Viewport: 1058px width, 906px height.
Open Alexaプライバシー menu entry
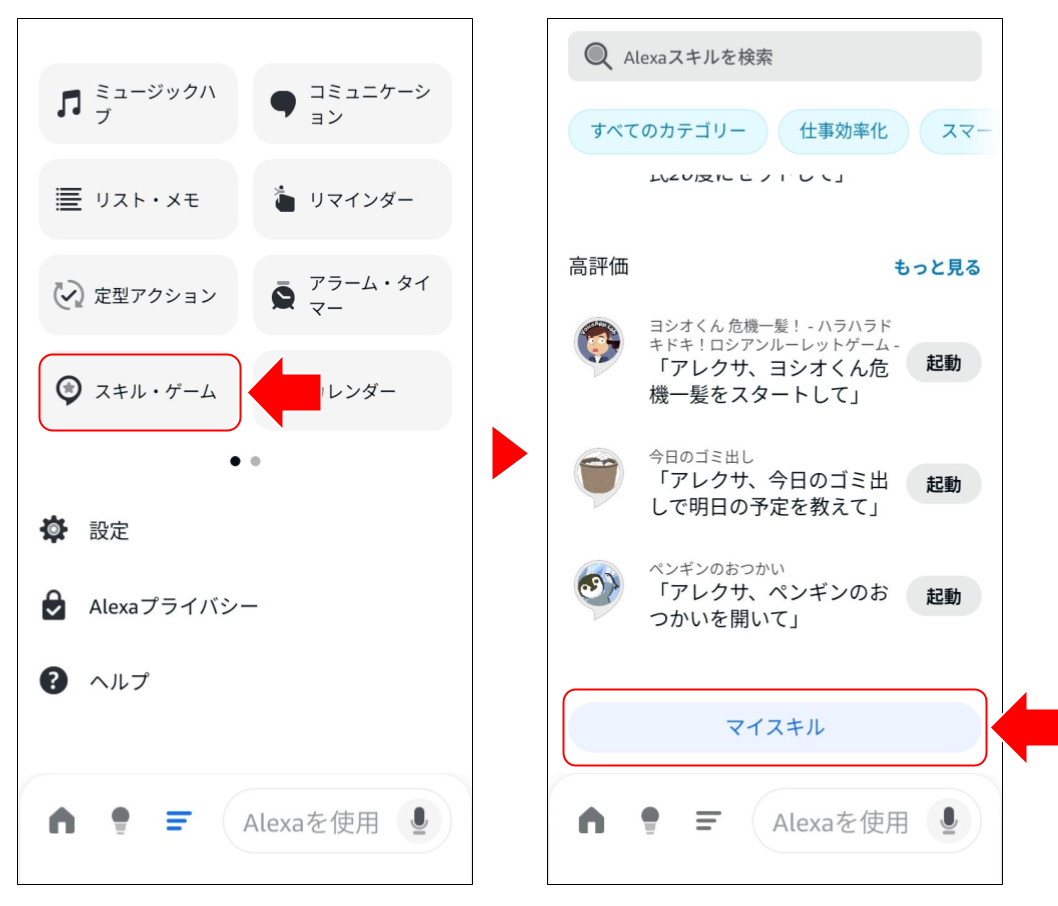(173, 606)
